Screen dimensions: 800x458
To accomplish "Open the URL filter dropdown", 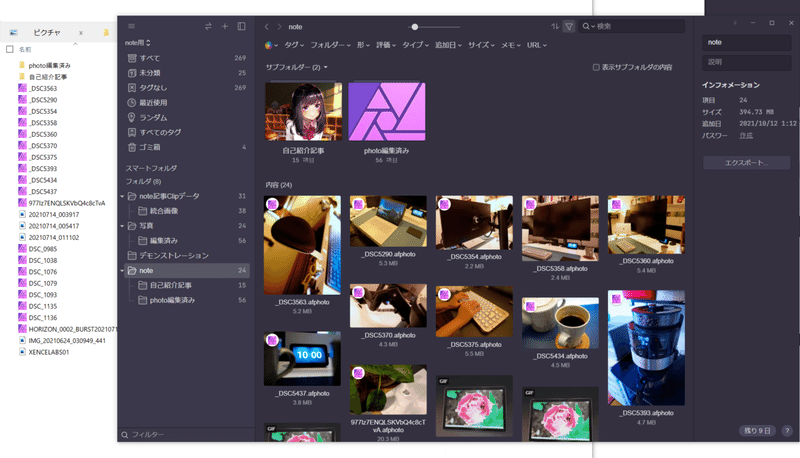I will 537,45.
